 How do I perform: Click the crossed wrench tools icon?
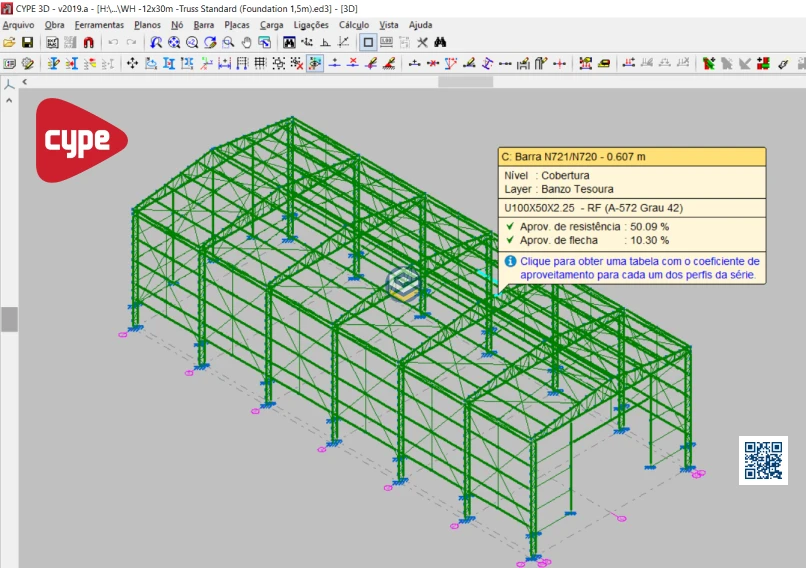[422, 43]
